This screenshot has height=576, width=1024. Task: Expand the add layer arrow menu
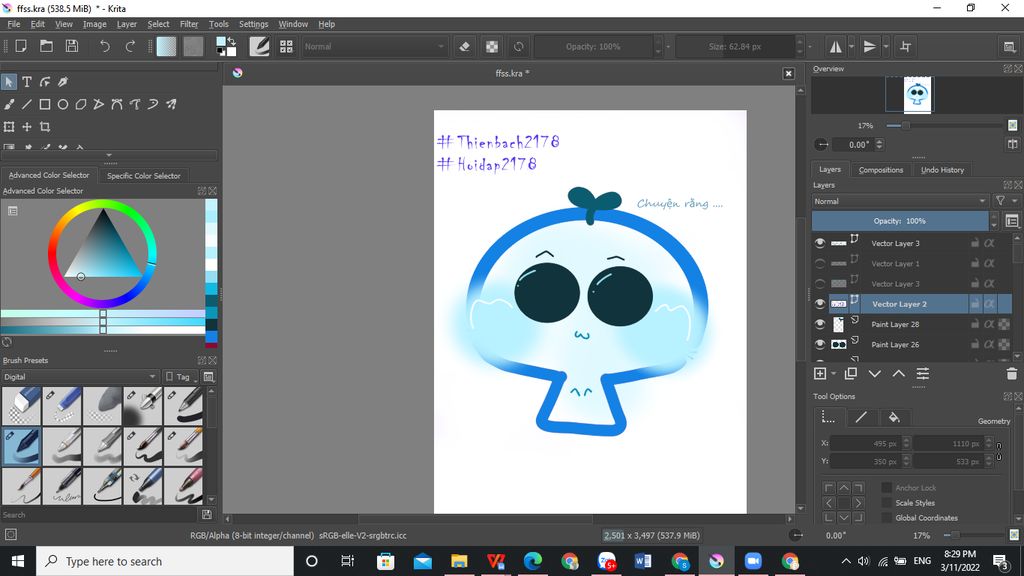point(833,374)
